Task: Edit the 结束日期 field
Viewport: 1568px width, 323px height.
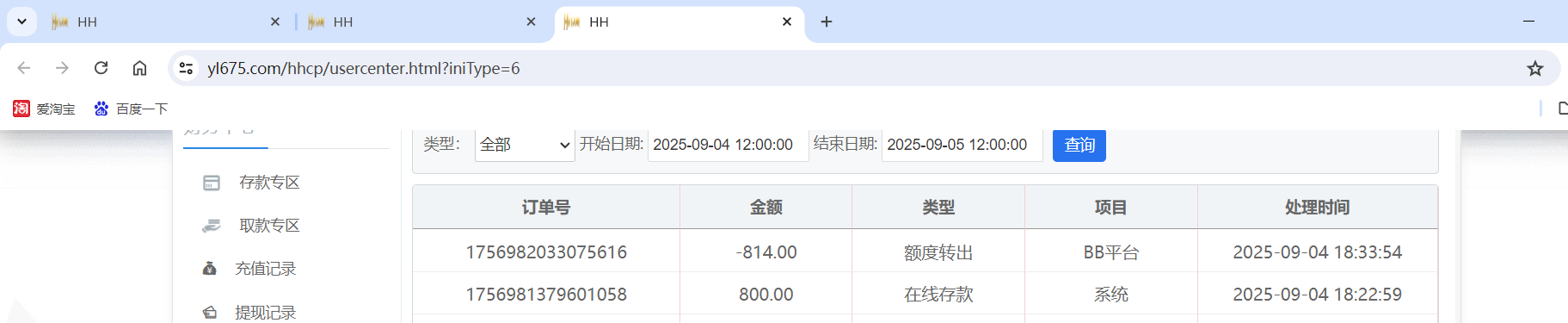Action: pyautogui.click(x=962, y=145)
